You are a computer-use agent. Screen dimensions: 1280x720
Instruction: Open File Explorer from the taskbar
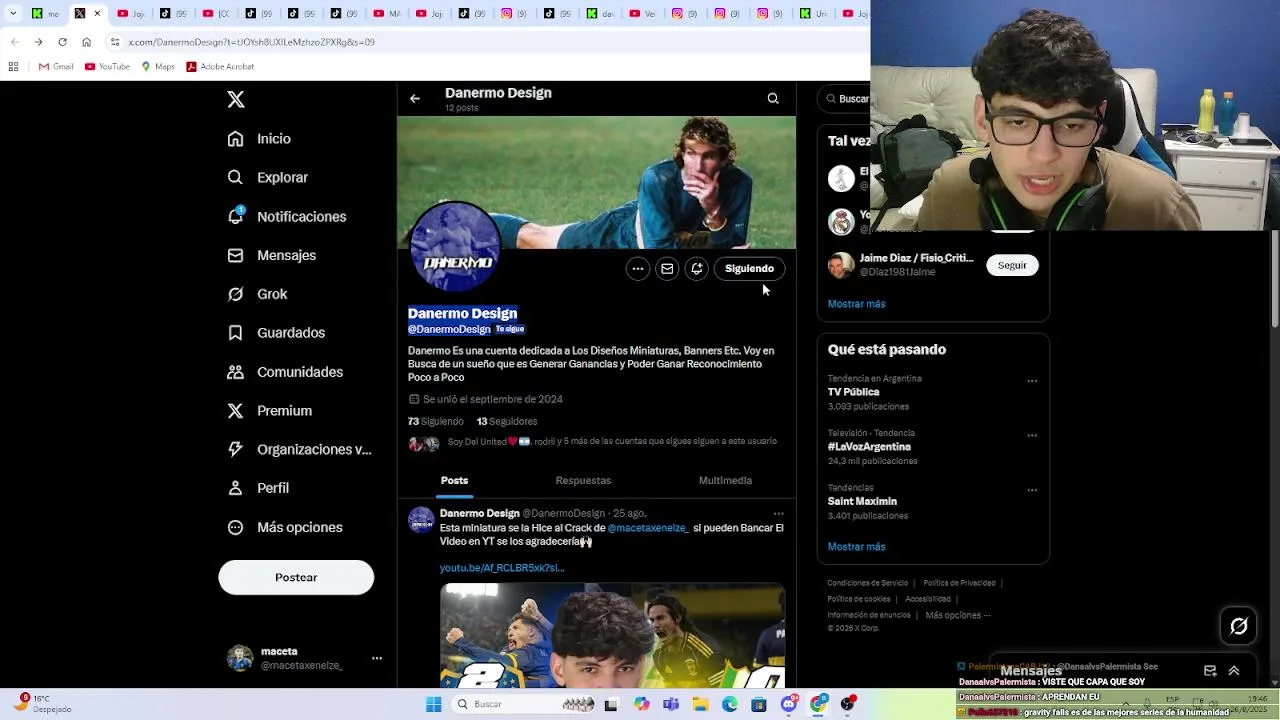point(700,704)
